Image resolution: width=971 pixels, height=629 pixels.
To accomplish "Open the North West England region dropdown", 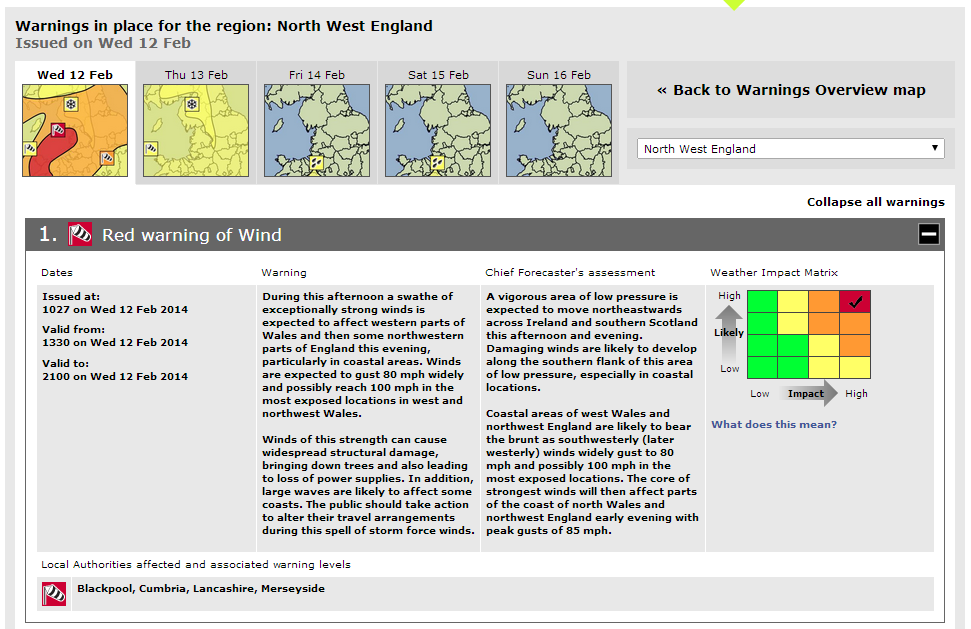I will (x=790, y=149).
